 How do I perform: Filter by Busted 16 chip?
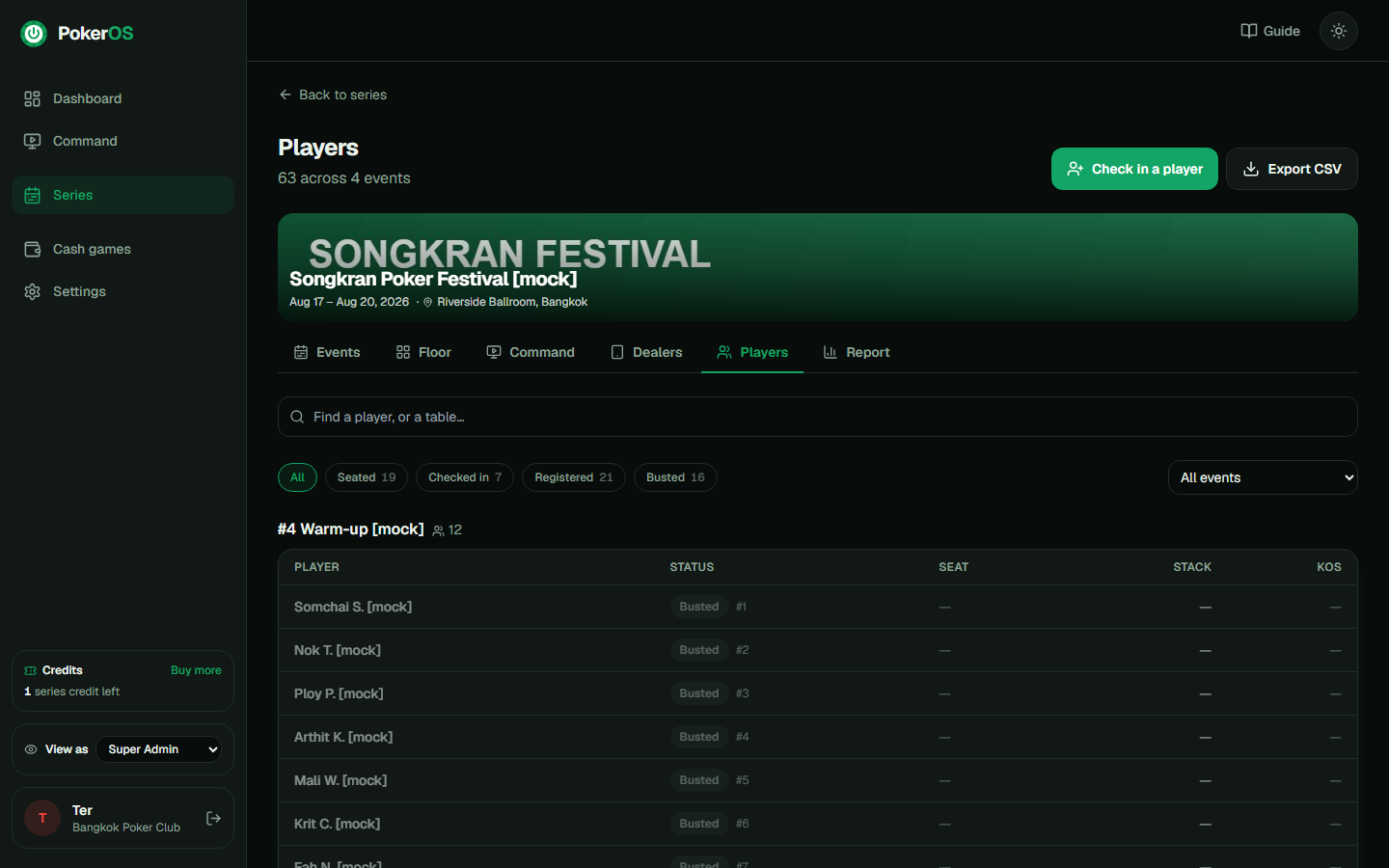pyautogui.click(x=675, y=477)
